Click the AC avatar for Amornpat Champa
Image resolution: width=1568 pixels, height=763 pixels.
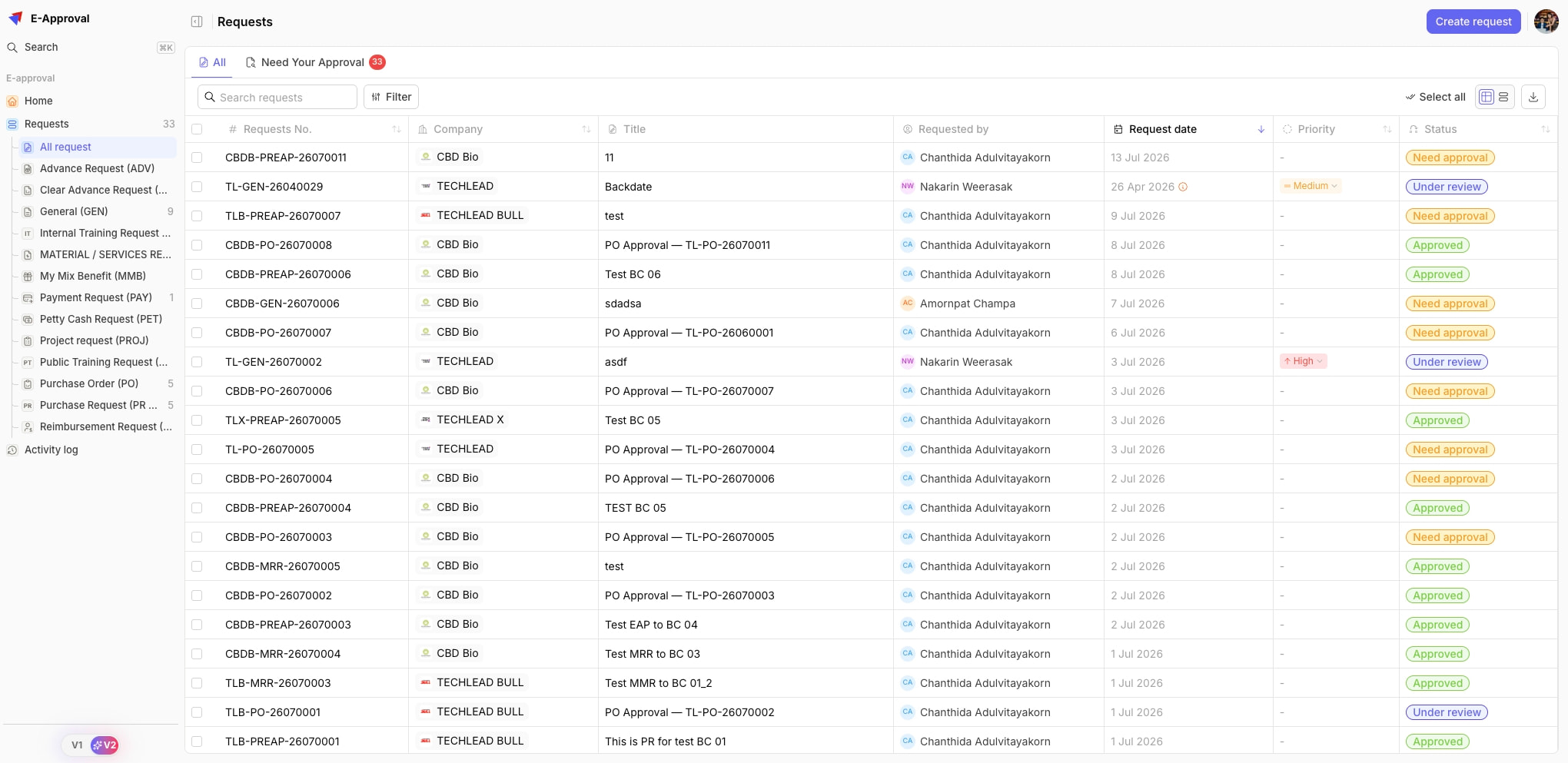click(x=908, y=303)
